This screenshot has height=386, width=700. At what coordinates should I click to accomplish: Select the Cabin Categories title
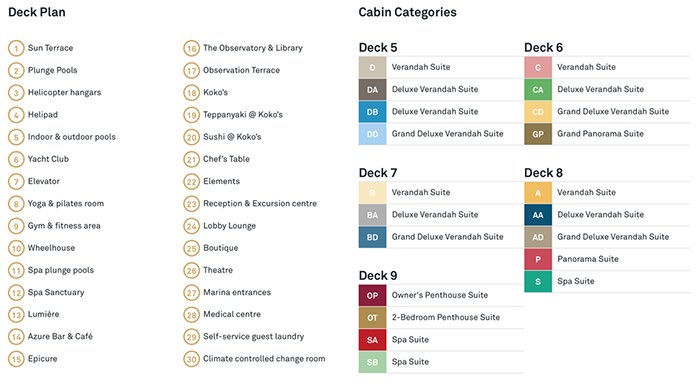tap(408, 12)
